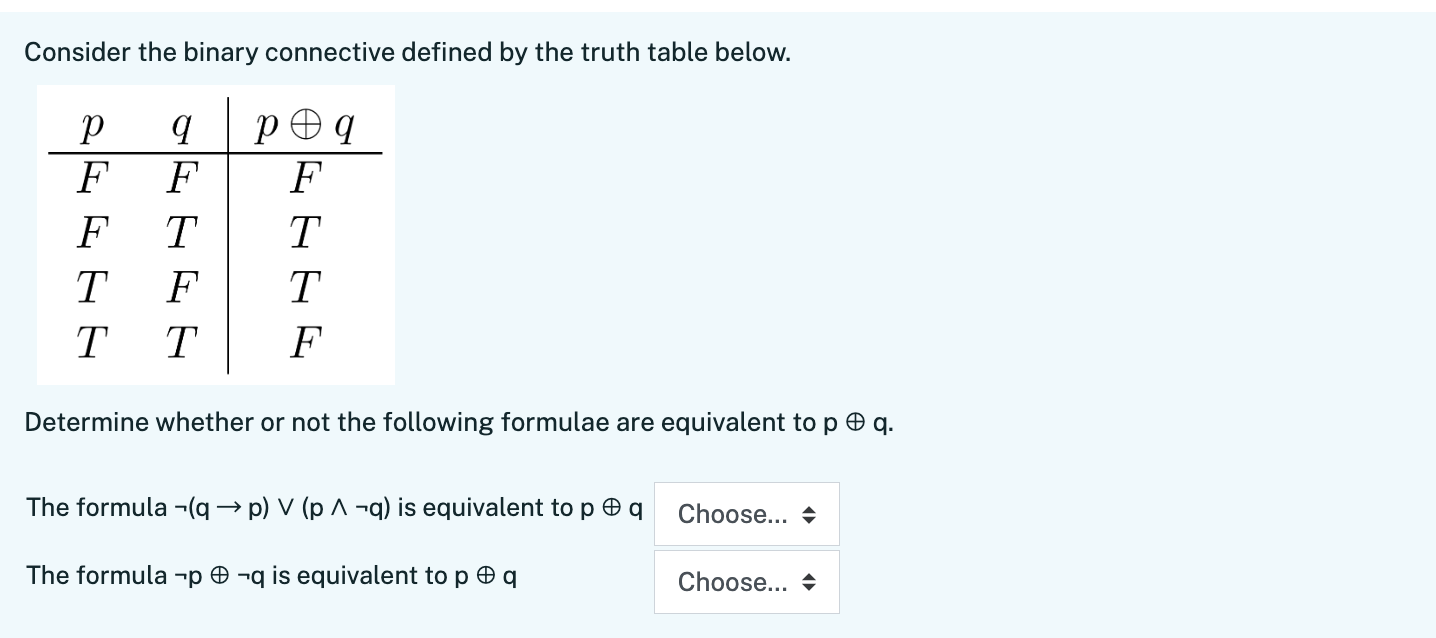Click the 'Consider the binary connective' intro text
The width and height of the screenshot is (1436, 638).
(x=407, y=52)
